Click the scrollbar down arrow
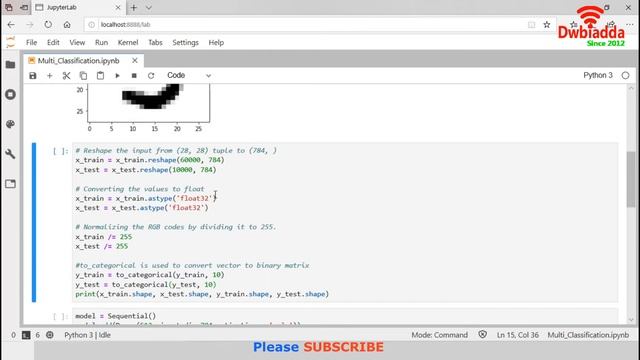640x360 pixels. pyautogui.click(x=631, y=320)
